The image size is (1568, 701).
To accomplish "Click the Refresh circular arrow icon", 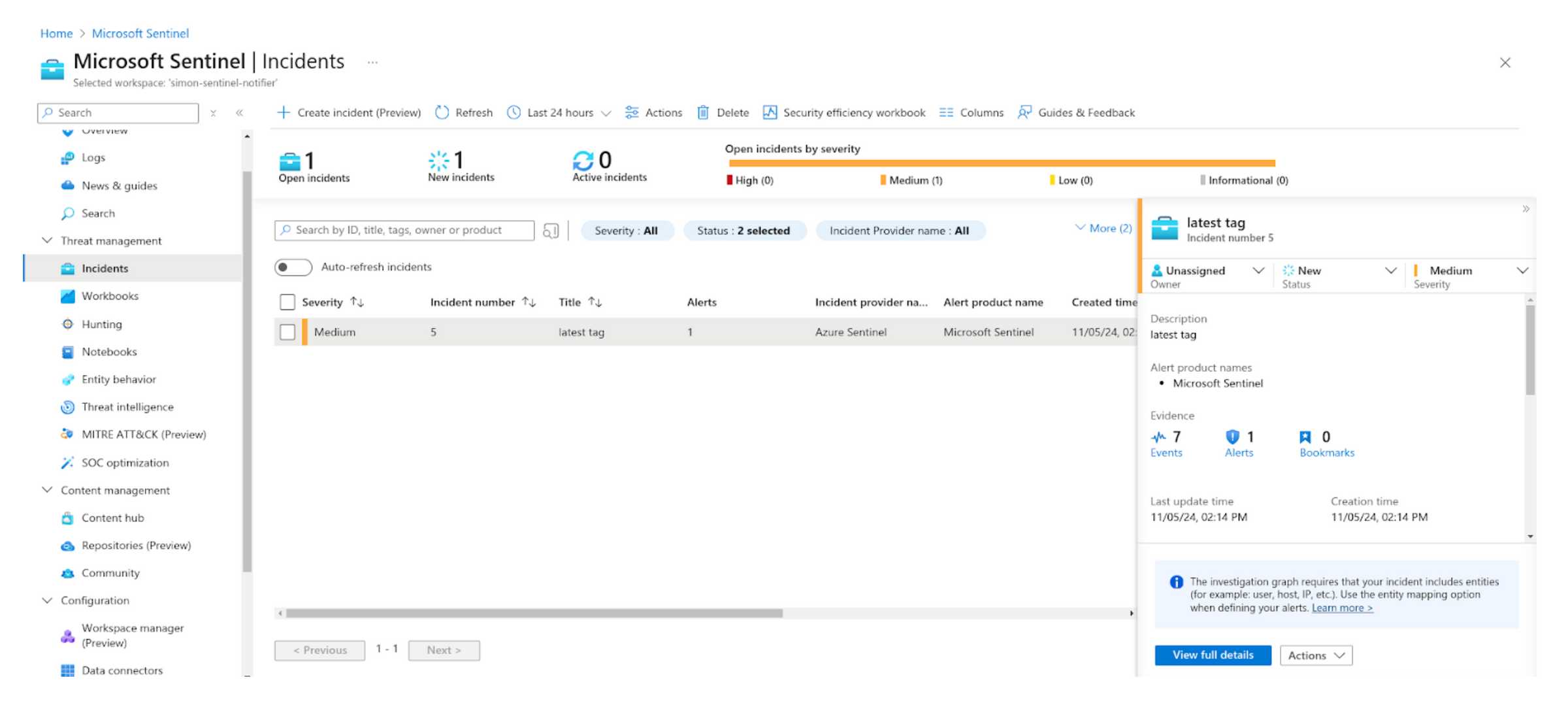I will pos(442,112).
